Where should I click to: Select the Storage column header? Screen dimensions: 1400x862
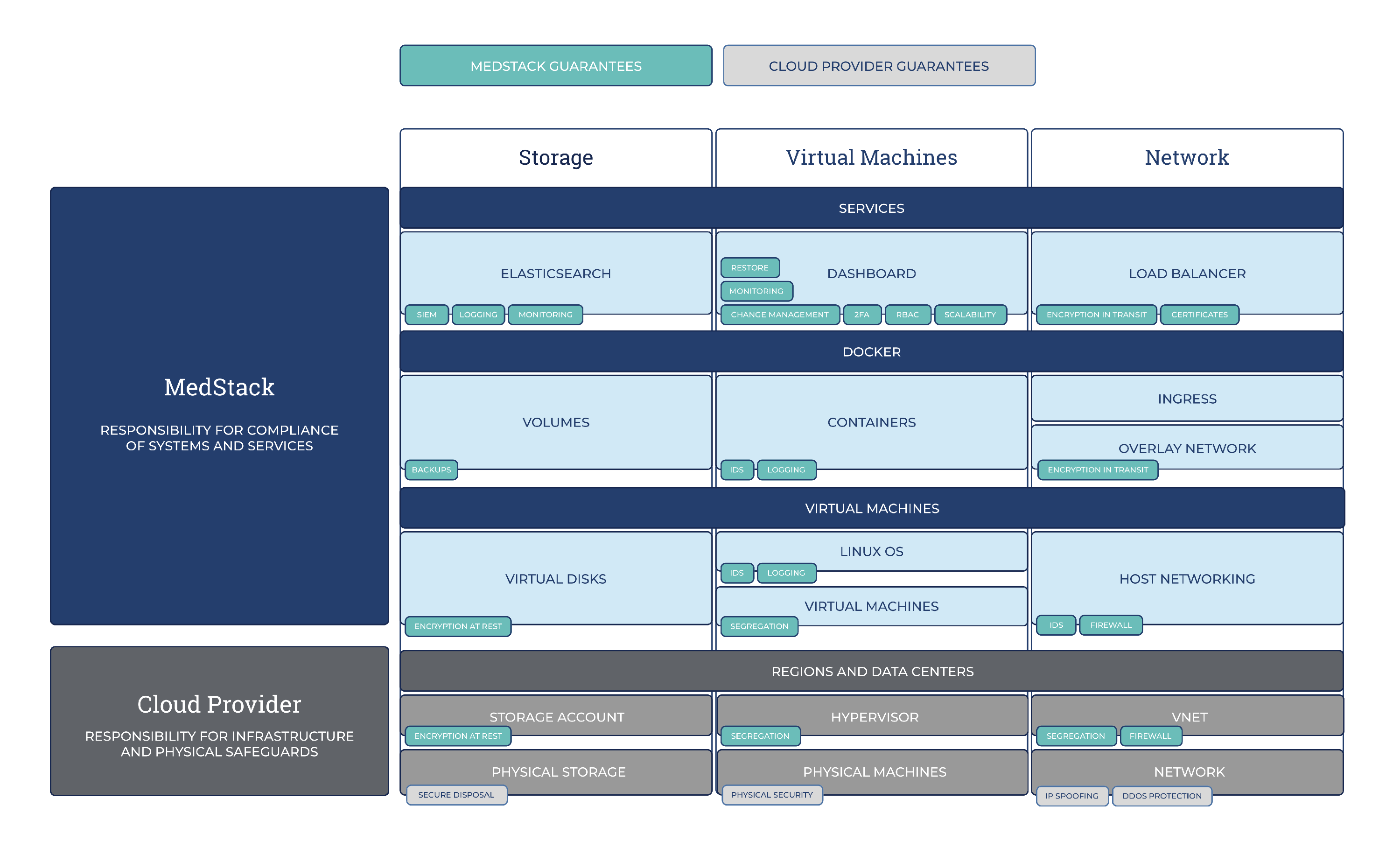point(555,157)
